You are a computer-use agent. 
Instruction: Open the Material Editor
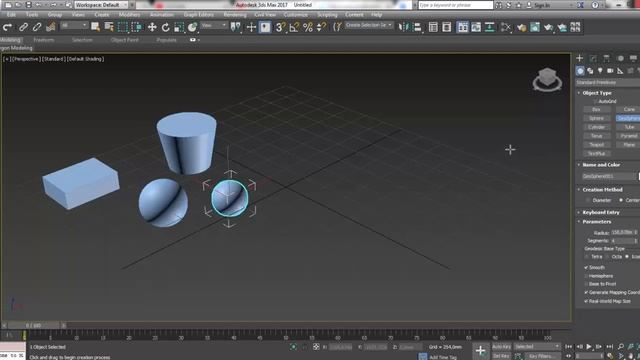pos(505,27)
